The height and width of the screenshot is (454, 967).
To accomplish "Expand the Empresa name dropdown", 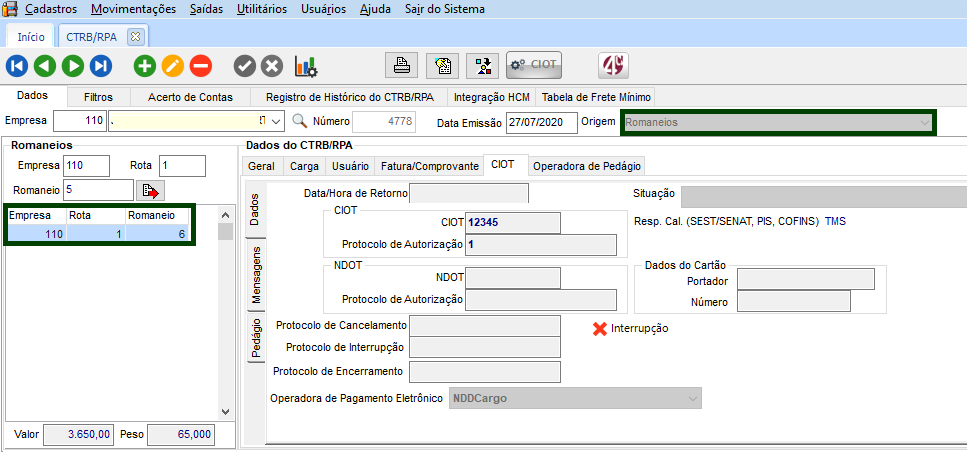I will coord(276,122).
